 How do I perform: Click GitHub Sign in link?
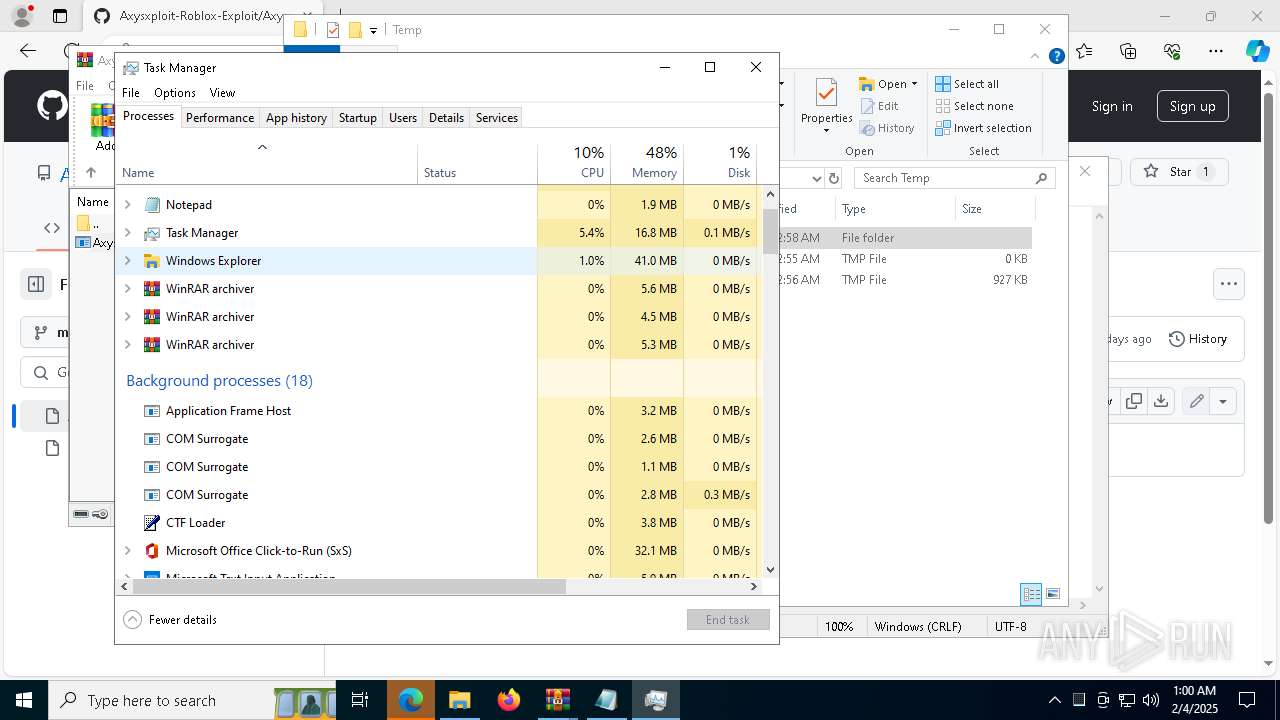pos(1112,106)
